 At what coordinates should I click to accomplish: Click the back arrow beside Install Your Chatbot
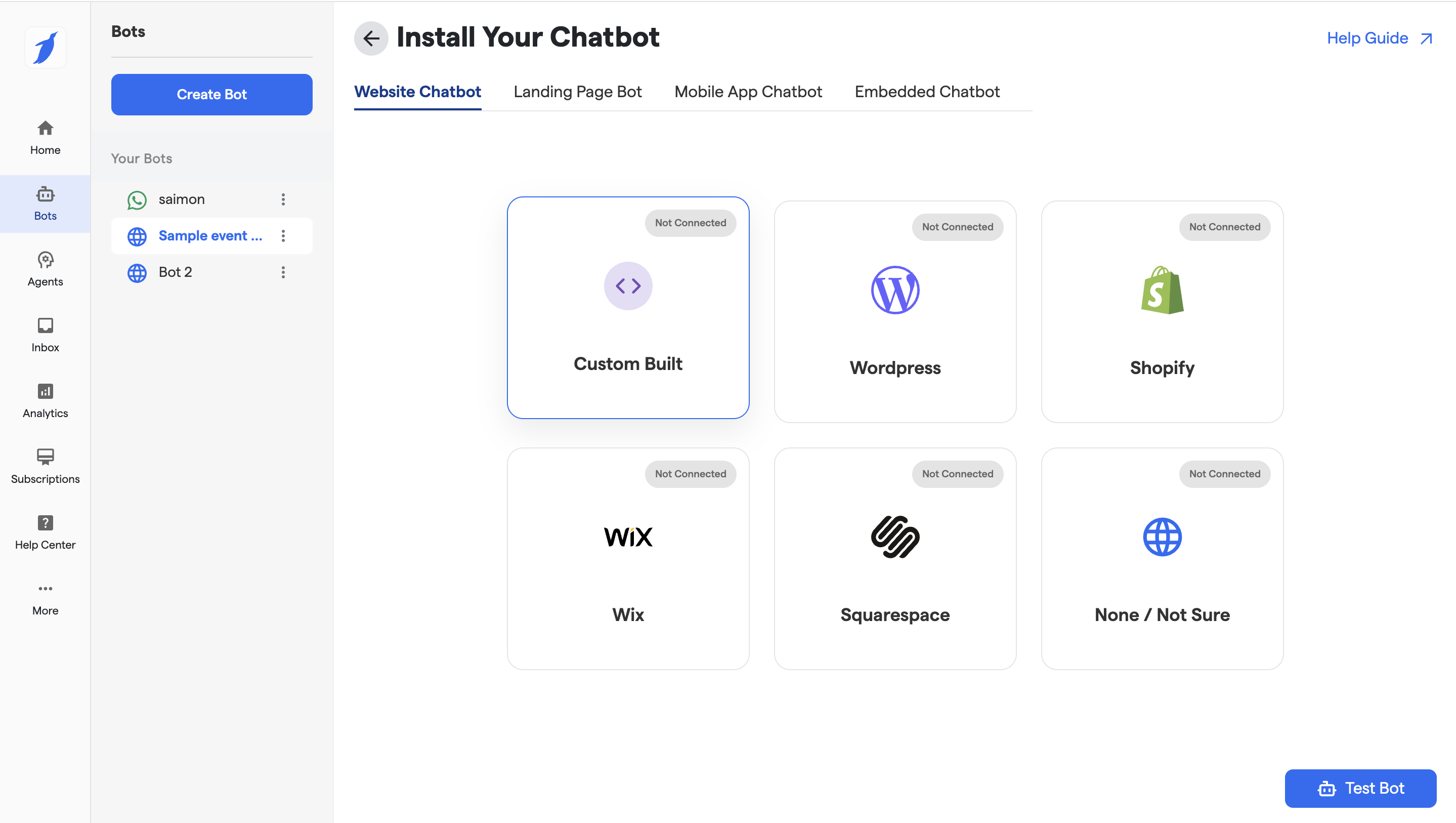371,38
